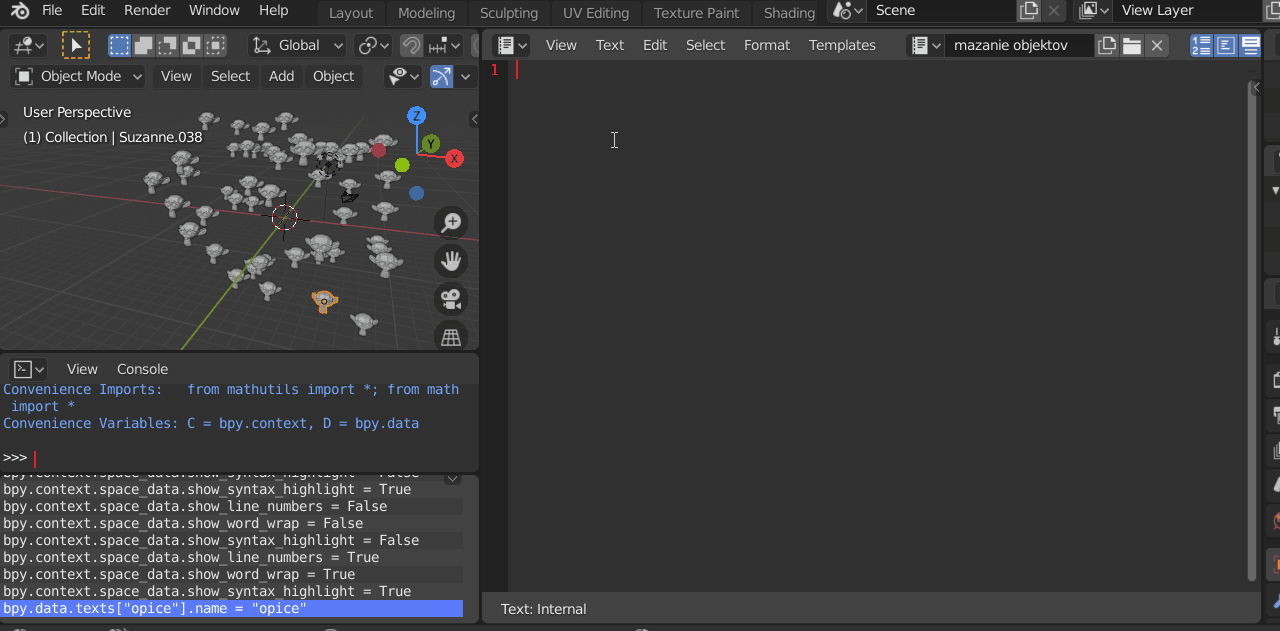Switch to the Layout workspace tab
The width and height of the screenshot is (1280, 631).
click(351, 13)
